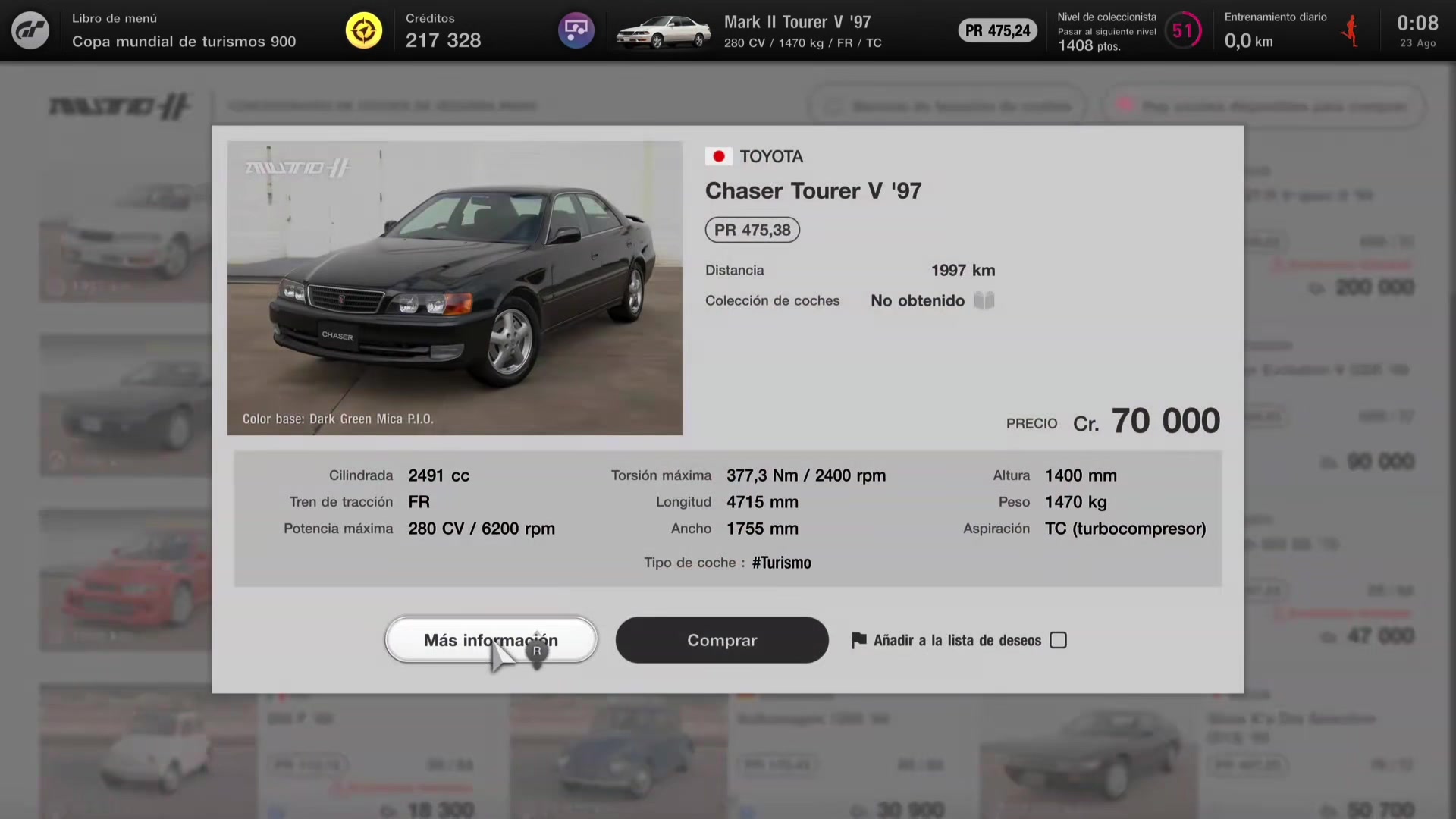
Task: Click the '1470 kg' weight value
Action: click(1076, 502)
